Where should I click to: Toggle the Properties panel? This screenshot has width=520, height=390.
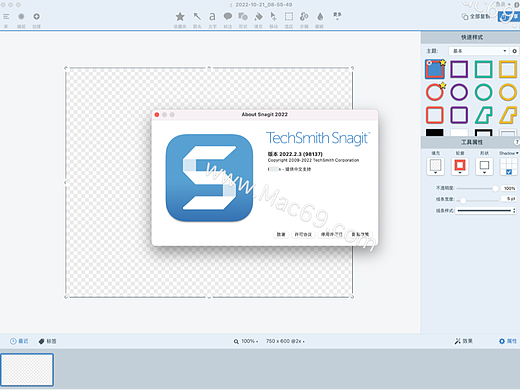coord(508,341)
